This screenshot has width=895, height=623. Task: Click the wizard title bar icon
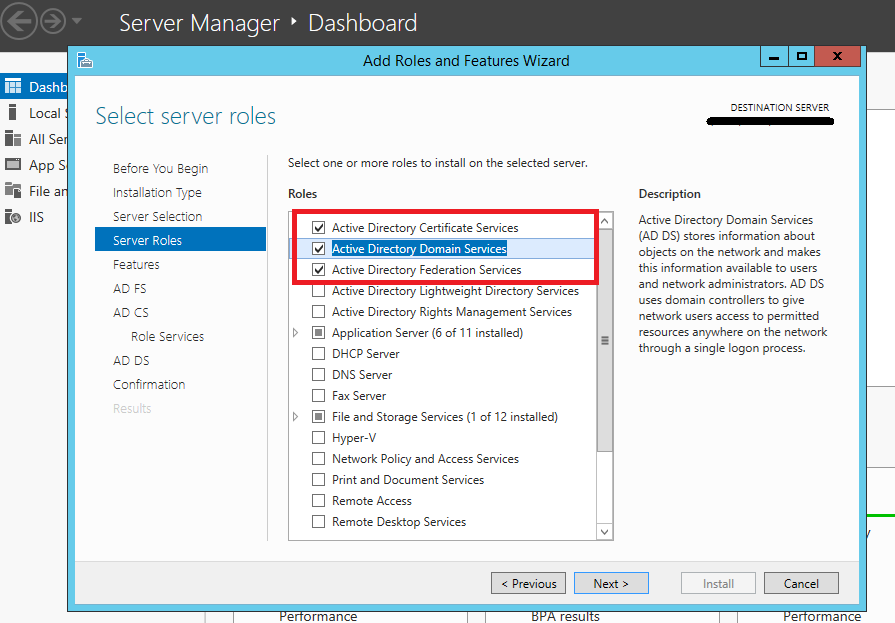pyautogui.click(x=85, y=60)
